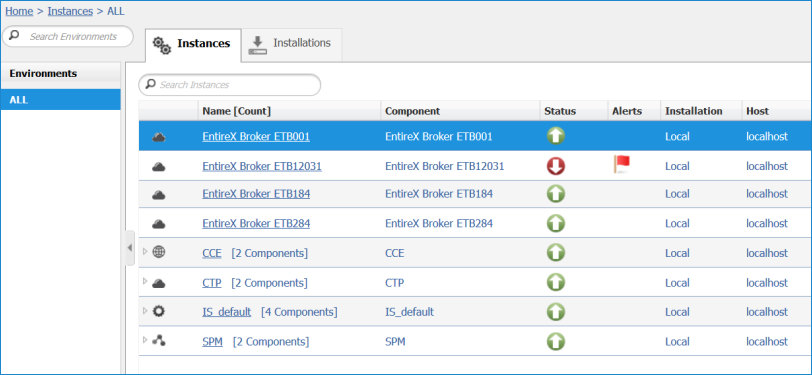Click 'localhost' in the CTP row

pyautogui.click(x=766, y=283)
